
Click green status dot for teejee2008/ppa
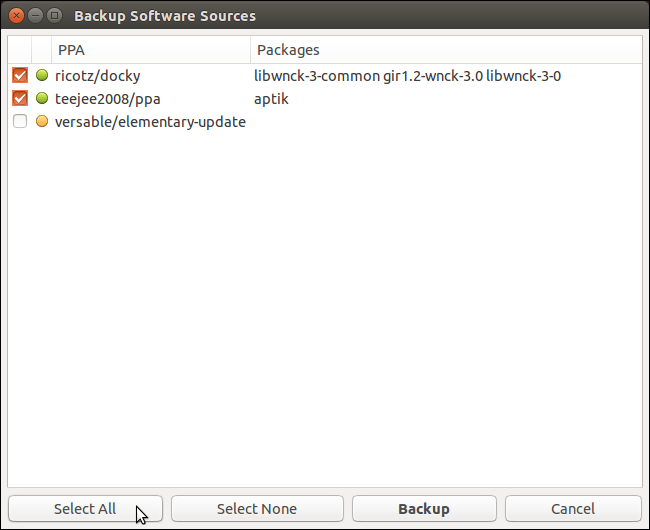tap(42, 98)
